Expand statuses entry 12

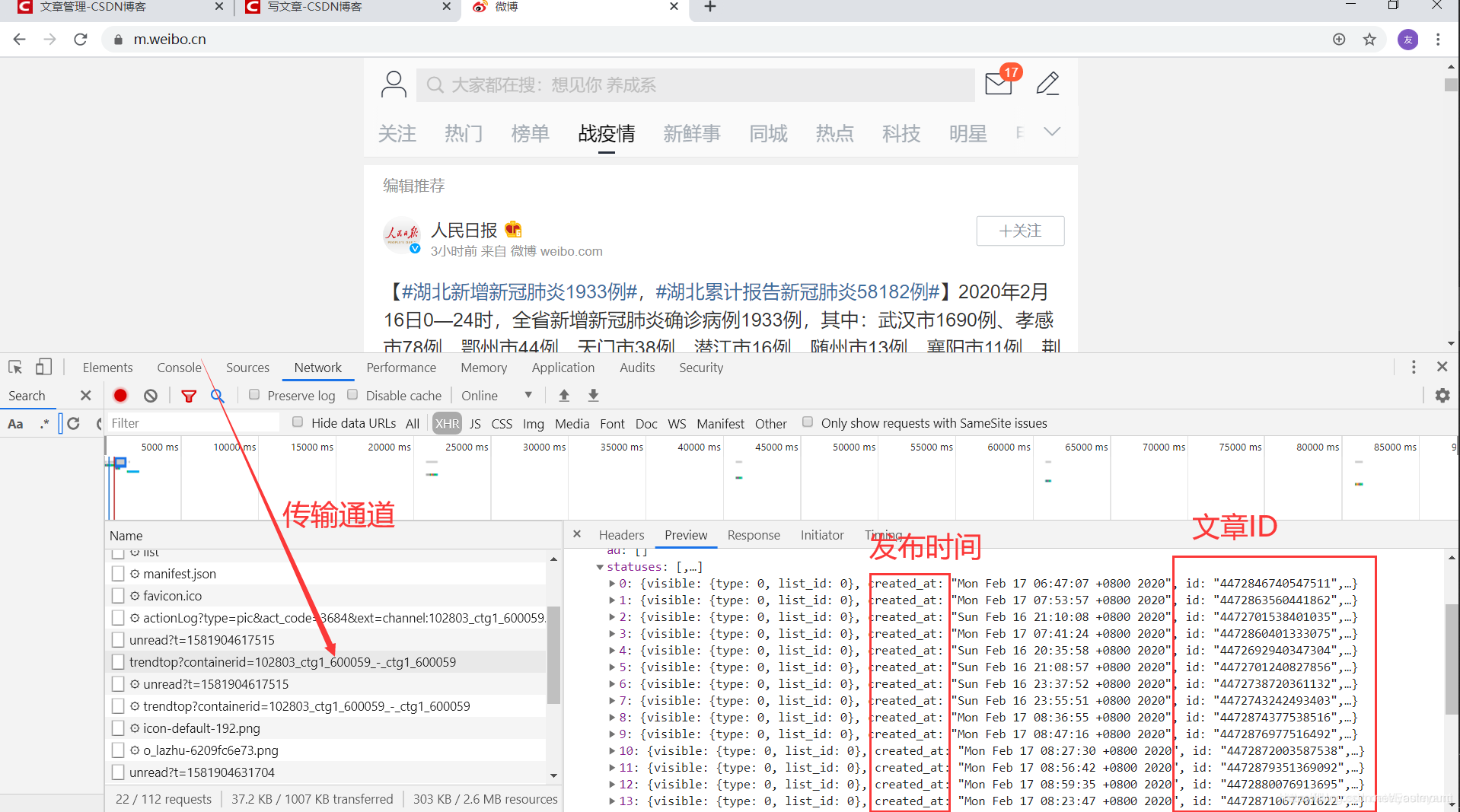click(x=612, y=785)
